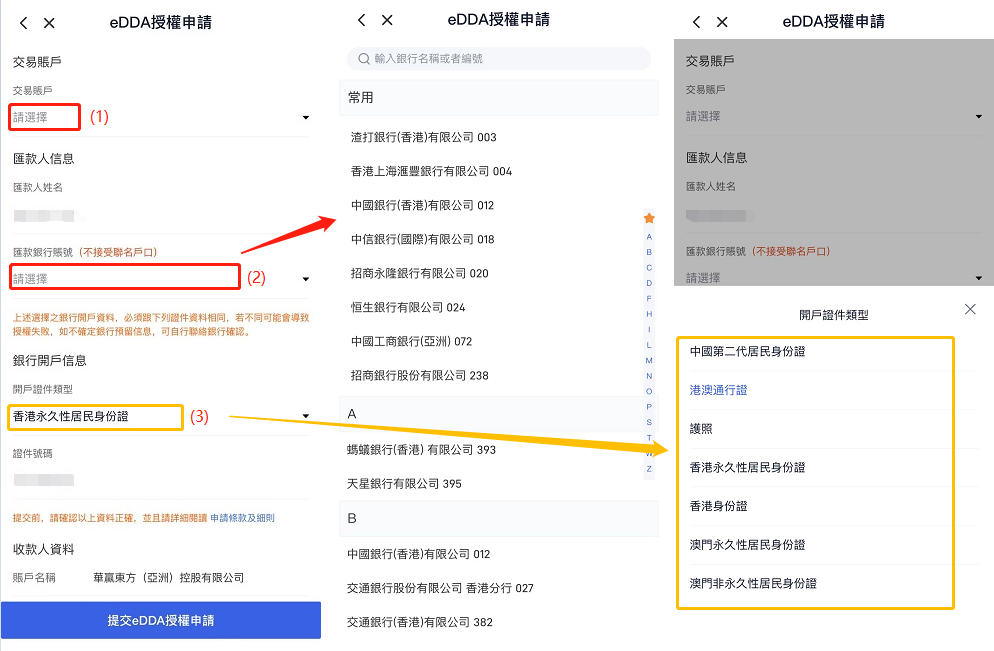Tap back arrow on the bank list screen
Image resolution: width=994 pixels, height=651 pixels.
click(361, 20)
